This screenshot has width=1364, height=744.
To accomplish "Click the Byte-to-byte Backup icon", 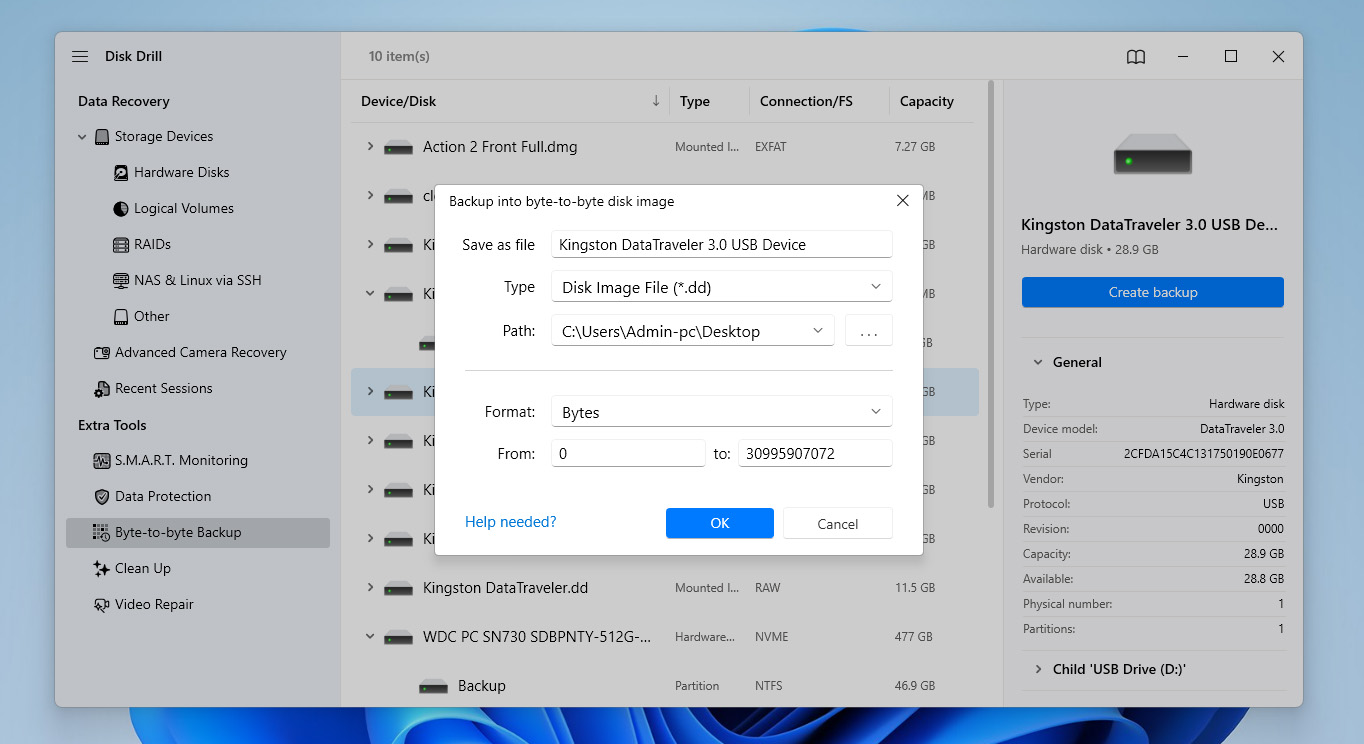I will [x=102, y=533].
